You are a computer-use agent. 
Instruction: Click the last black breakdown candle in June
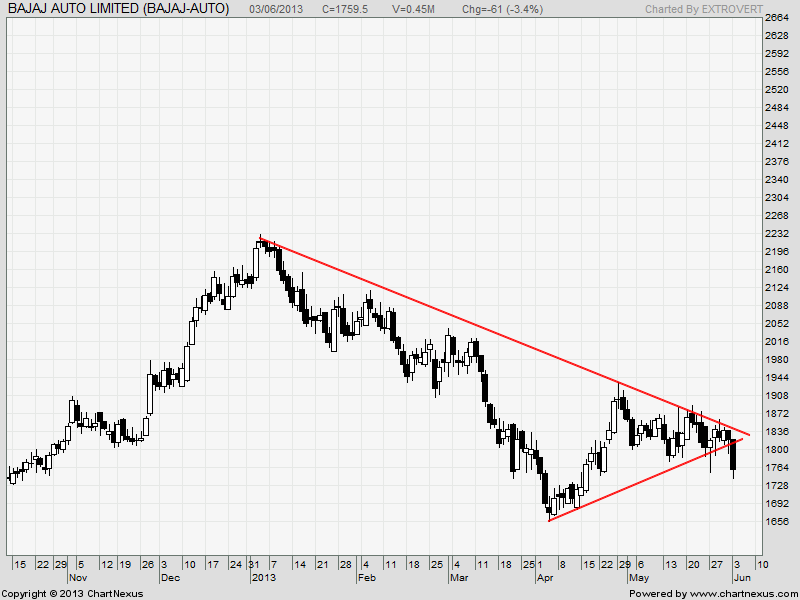point(734,455)
